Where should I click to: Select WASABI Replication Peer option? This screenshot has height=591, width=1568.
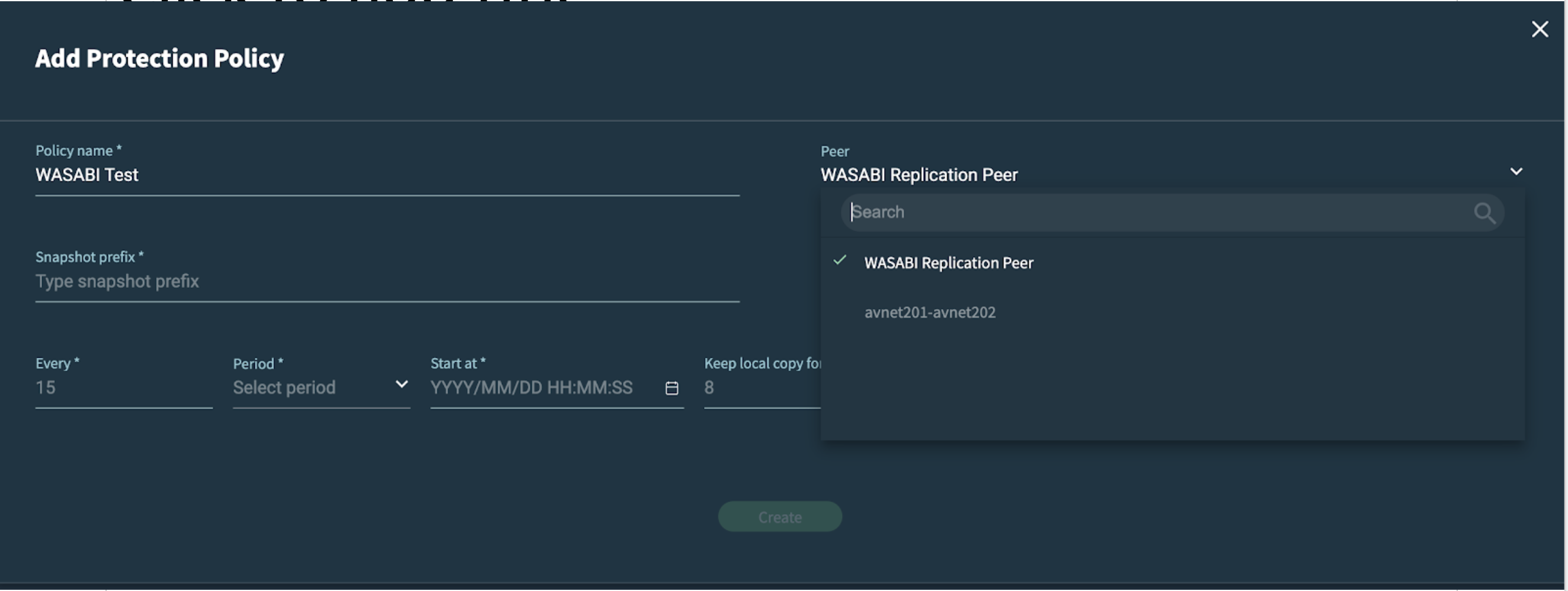(1172, 263)
